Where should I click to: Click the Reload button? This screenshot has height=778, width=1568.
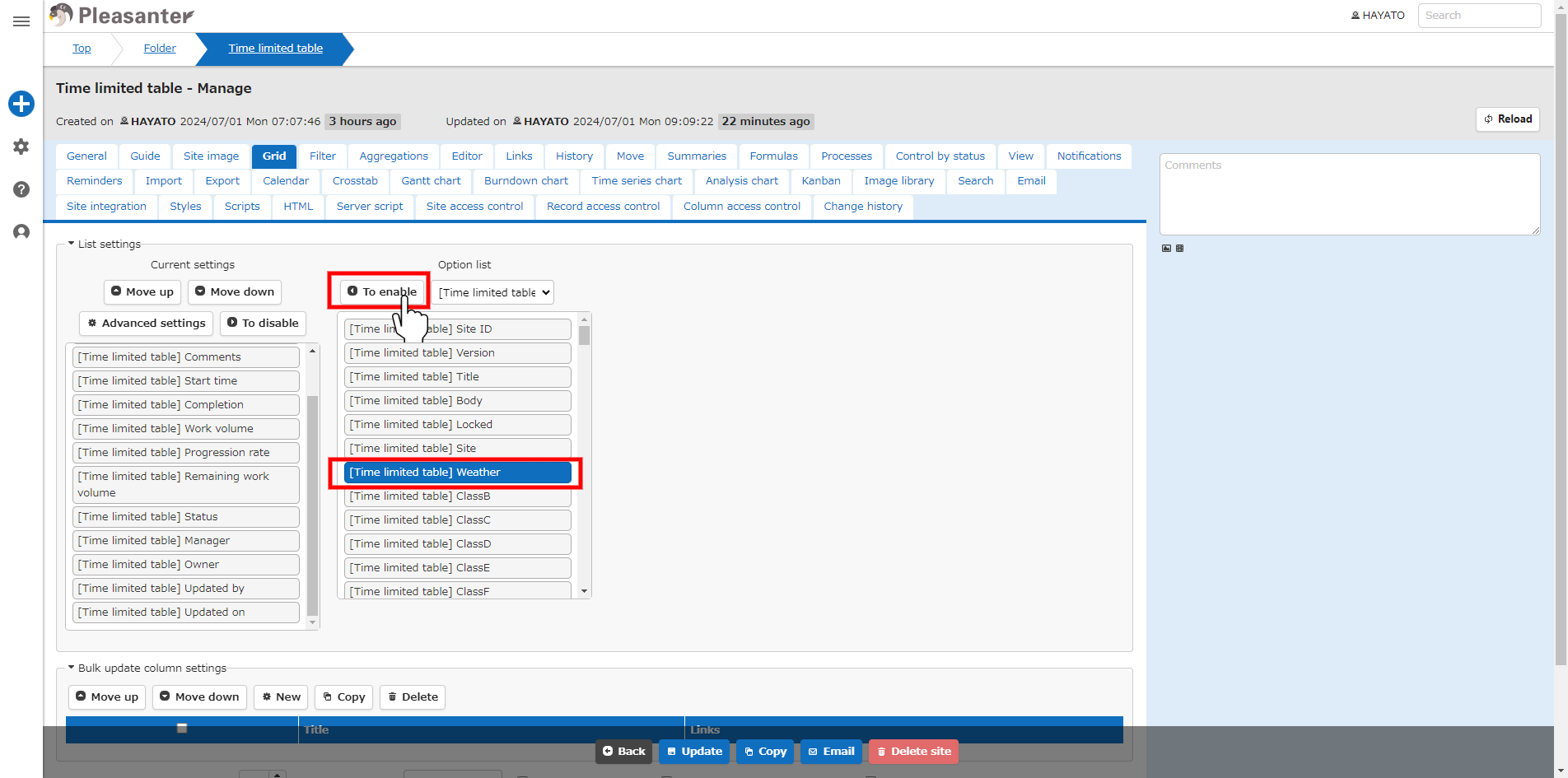pyautogui.click(x=1508, y=119)
